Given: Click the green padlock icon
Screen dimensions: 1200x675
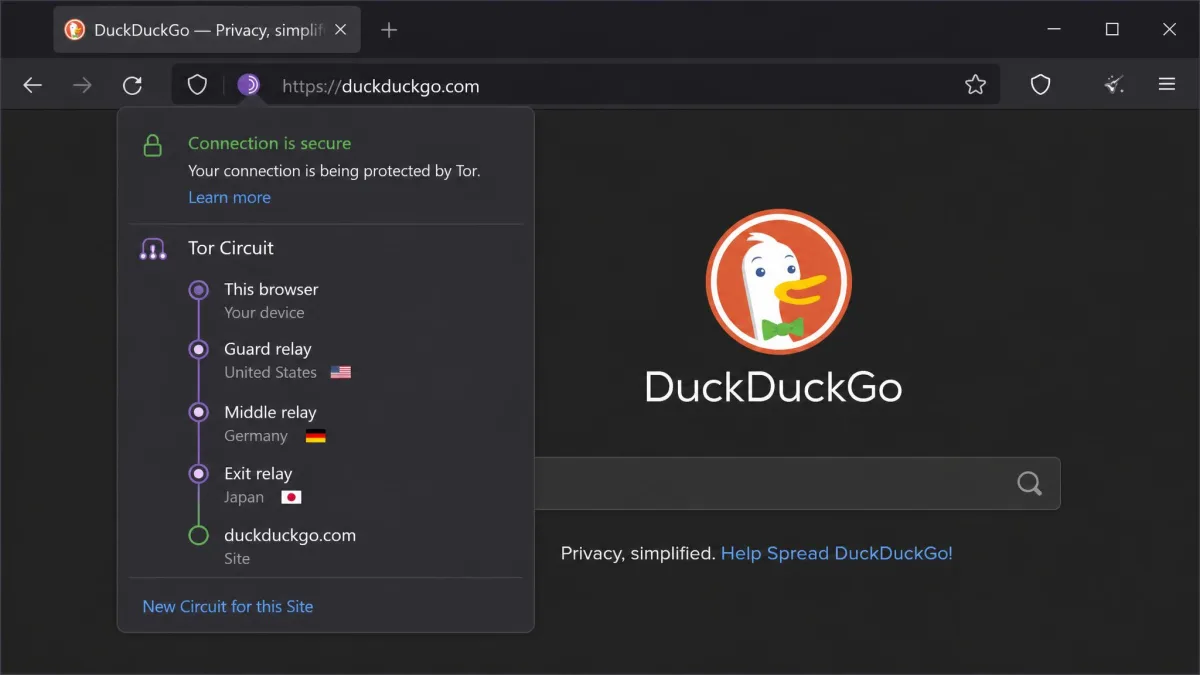Looking at the screenshot, I should 153,146.
